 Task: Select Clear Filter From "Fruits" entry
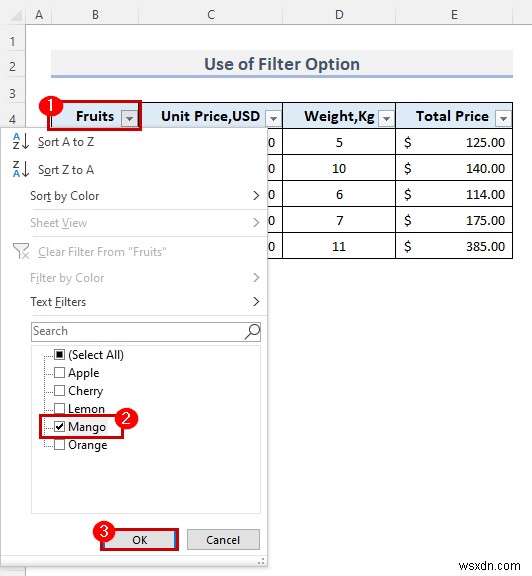pyautogui.click(x=134, y=252)
